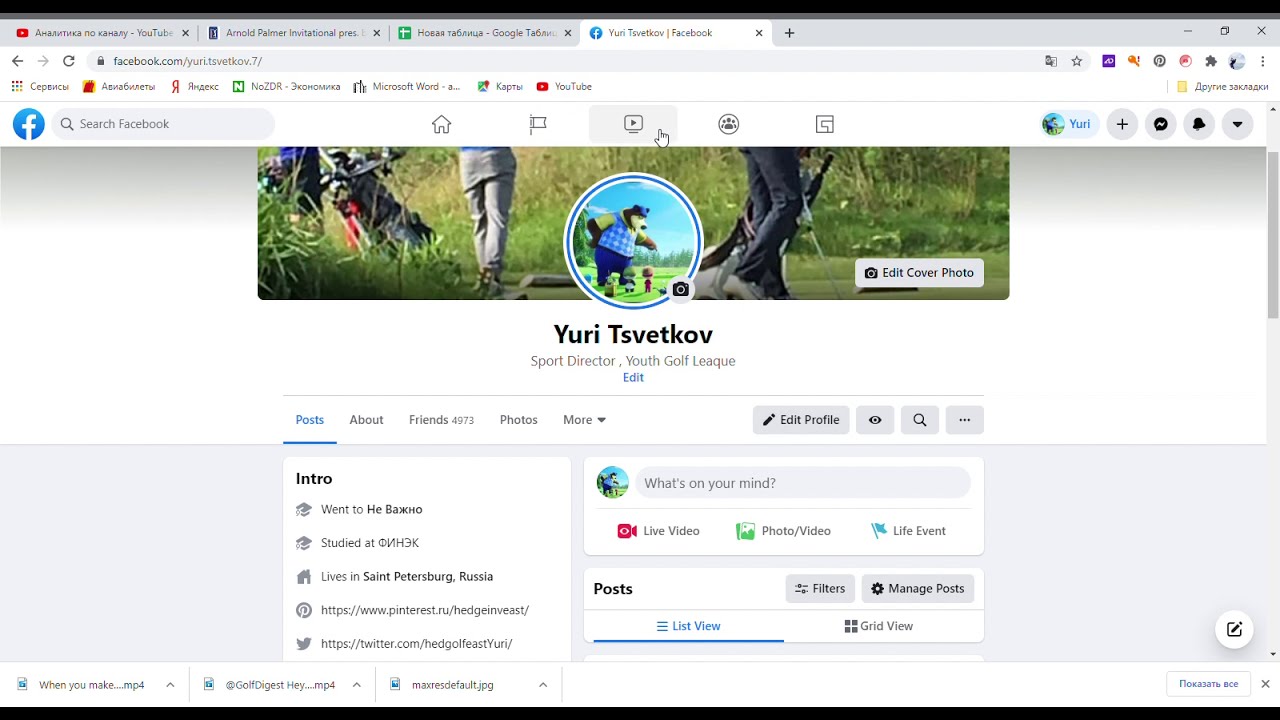Open Notifications bell icon

pos(1199,124)
